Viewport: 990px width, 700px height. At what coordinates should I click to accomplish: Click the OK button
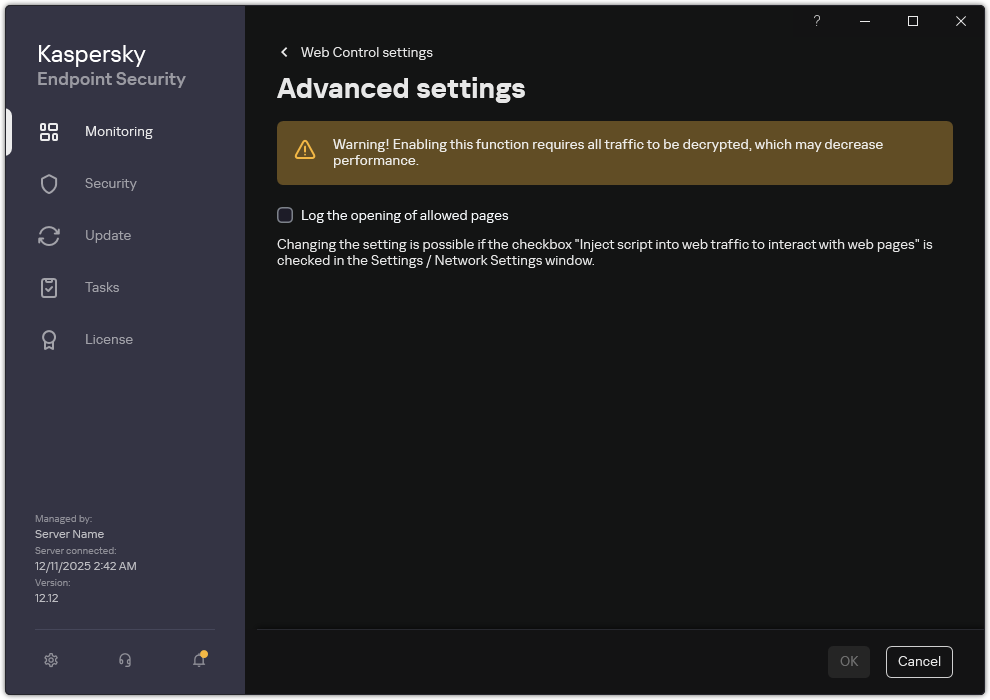point(848,661)
